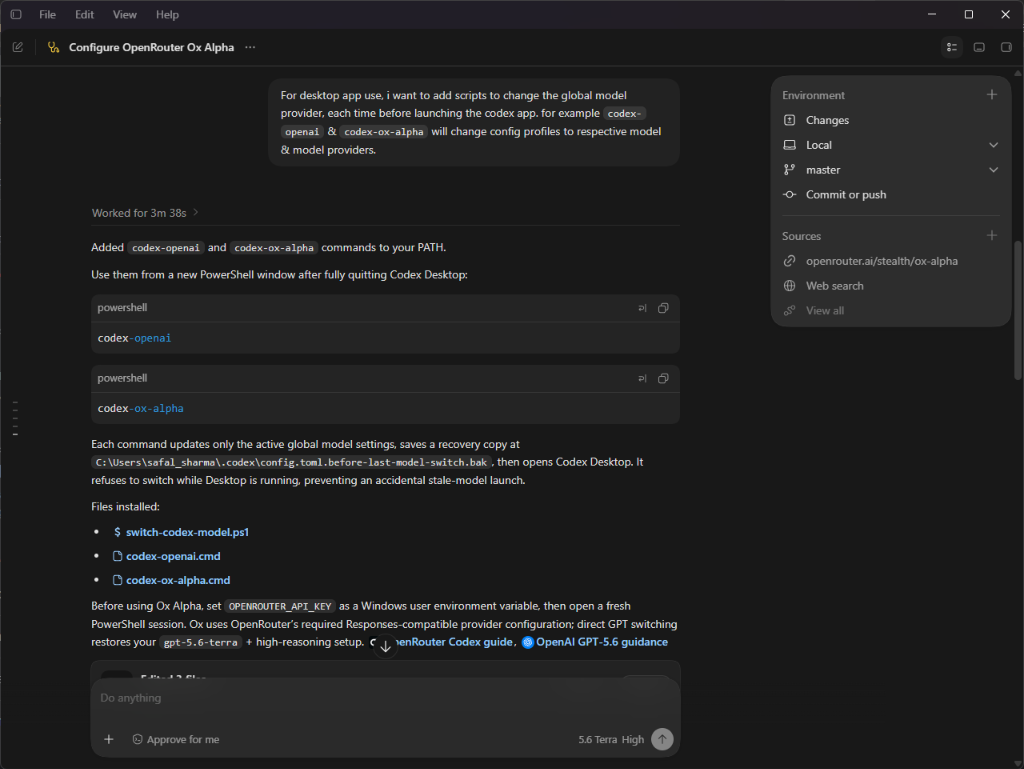Toggle the right side panel icon
Screen dimensions: 1024x769
coord(1006,47)
